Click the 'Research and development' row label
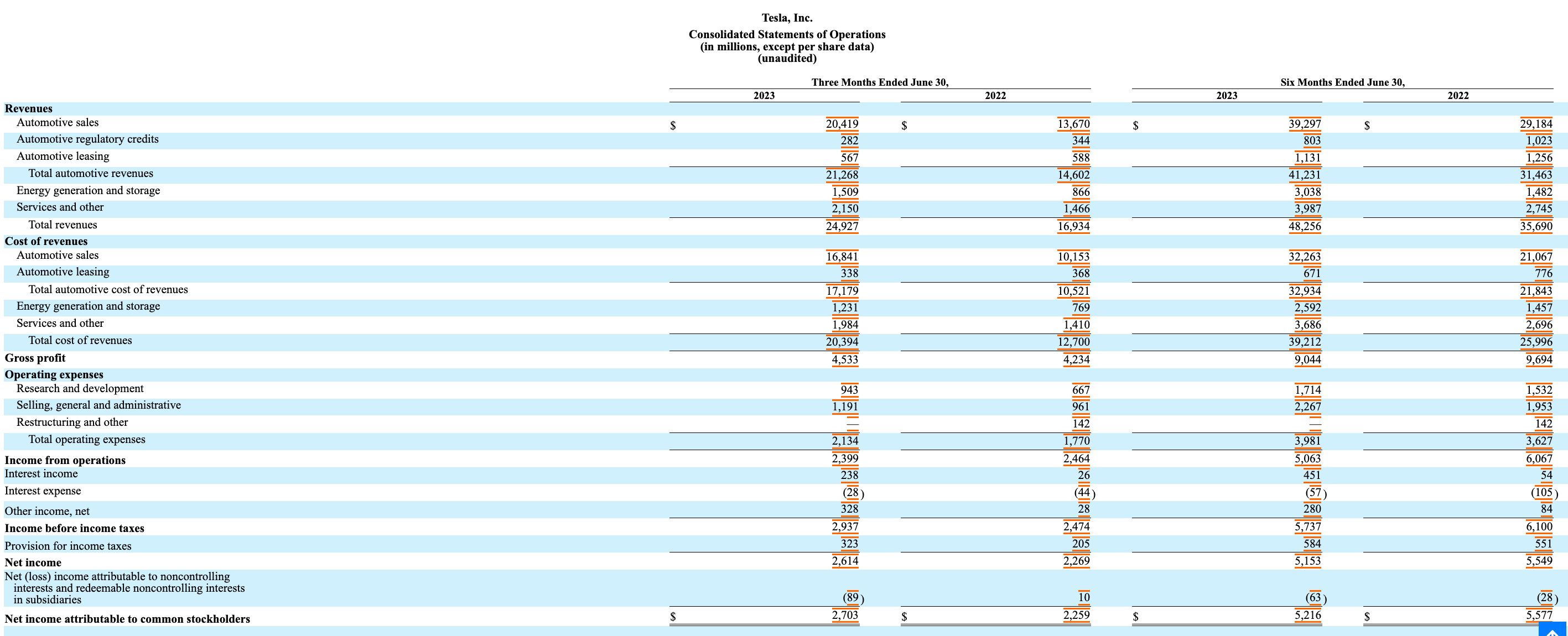This screenshot has height=636, width=1568. (x=80, y=388)
